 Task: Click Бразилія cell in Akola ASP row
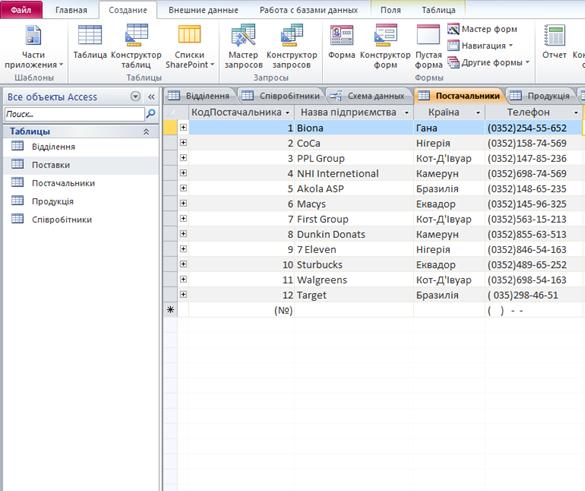point(449,189)
